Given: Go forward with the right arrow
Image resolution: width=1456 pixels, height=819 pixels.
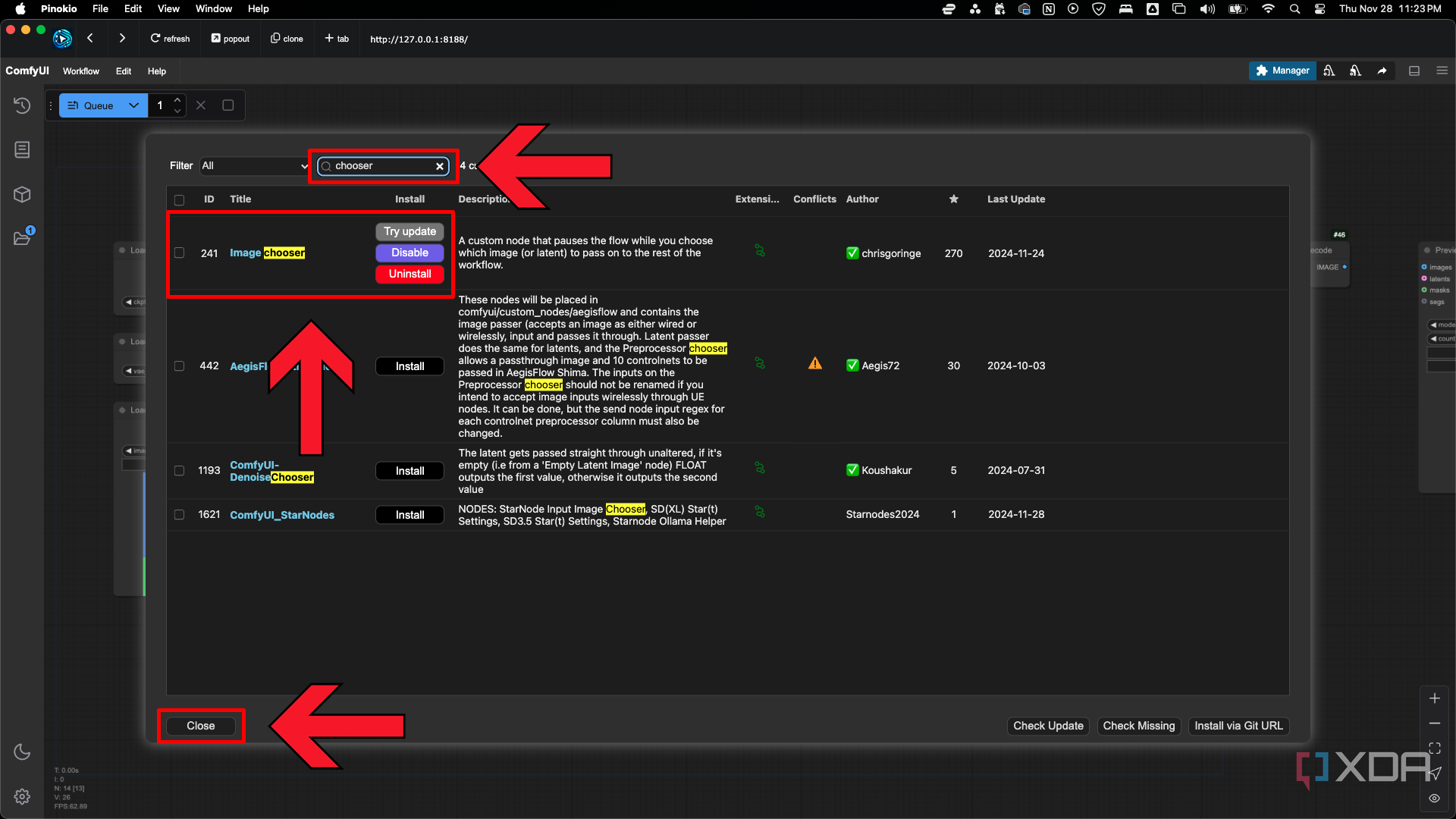Looking at the screenshot, I should point(122,38).
